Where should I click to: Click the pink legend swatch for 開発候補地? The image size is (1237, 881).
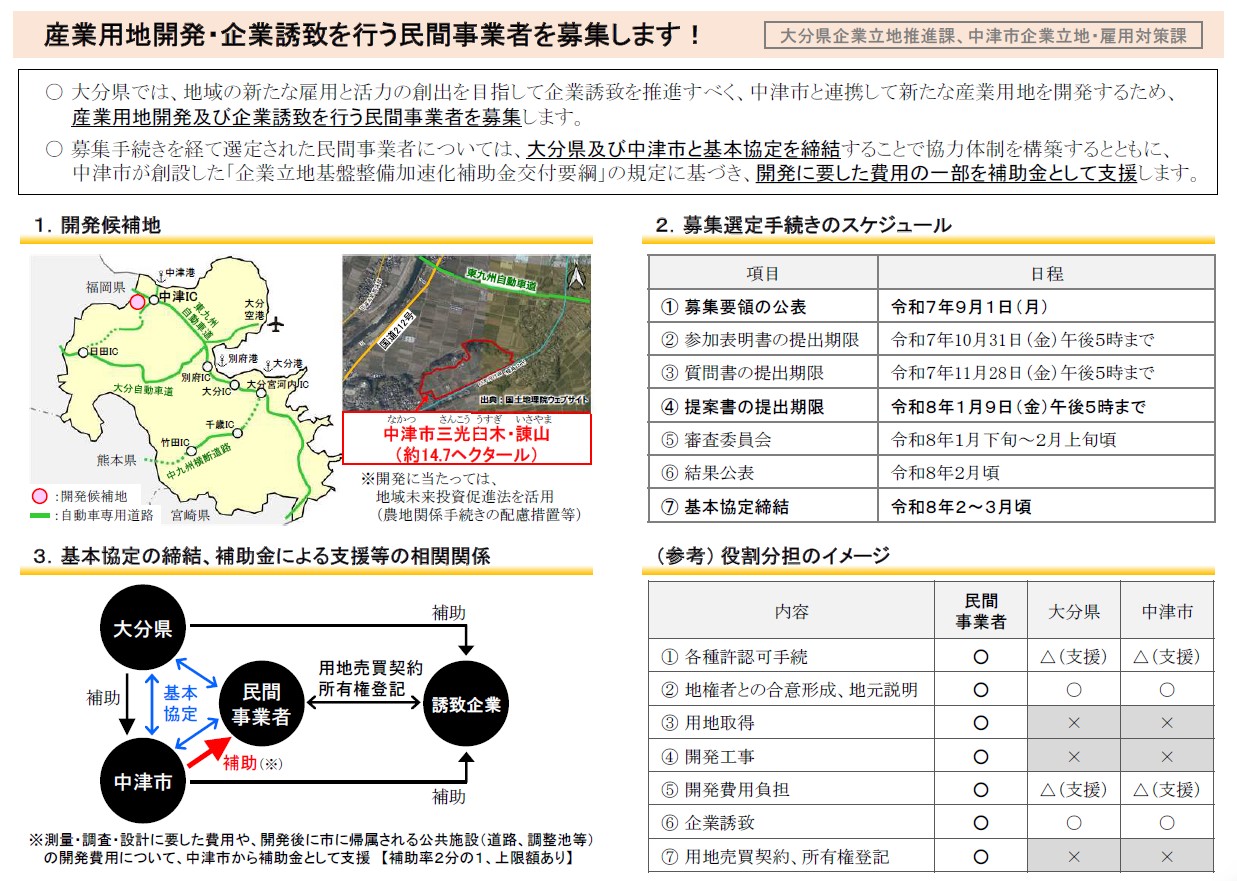tap(40, 496)
